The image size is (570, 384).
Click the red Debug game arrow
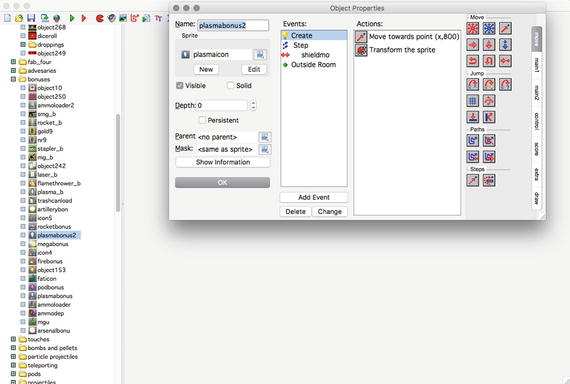click(x=84, y=18)
